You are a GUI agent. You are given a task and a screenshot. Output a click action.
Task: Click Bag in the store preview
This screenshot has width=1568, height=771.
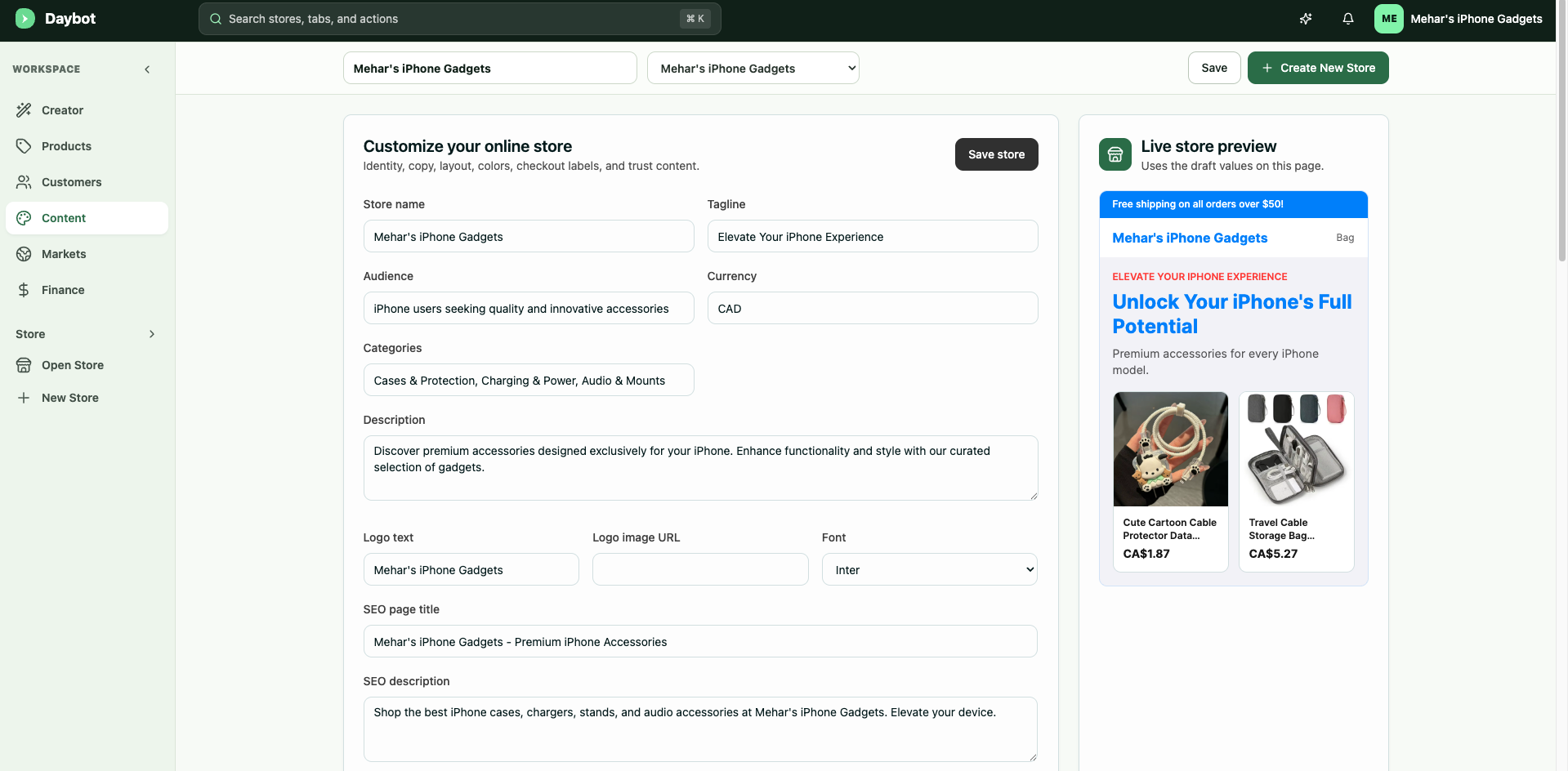[x=1345, y=238]
